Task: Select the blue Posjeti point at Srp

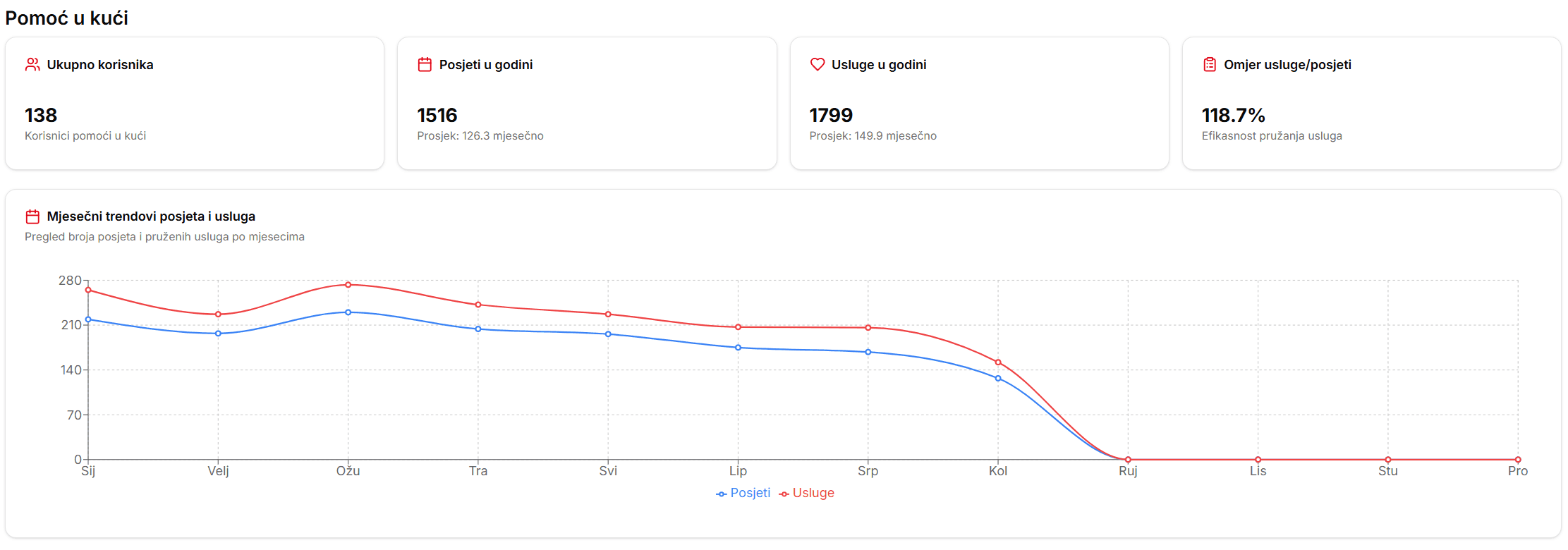Action: pos(868,352)
